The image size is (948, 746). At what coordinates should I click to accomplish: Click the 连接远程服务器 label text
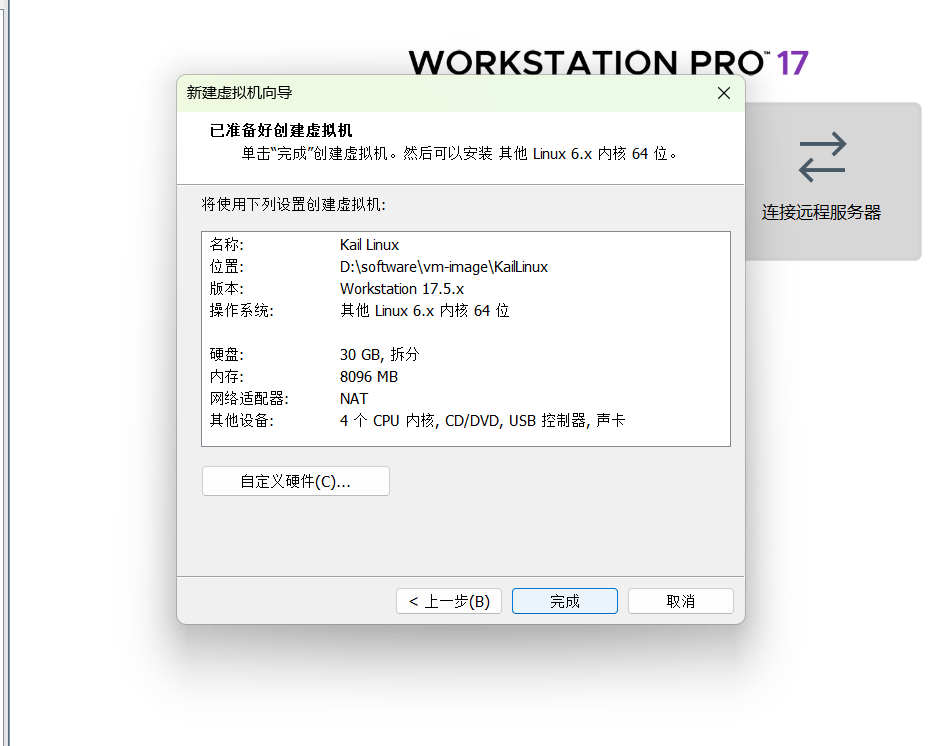pyautogui.click(x=821, y=212)
